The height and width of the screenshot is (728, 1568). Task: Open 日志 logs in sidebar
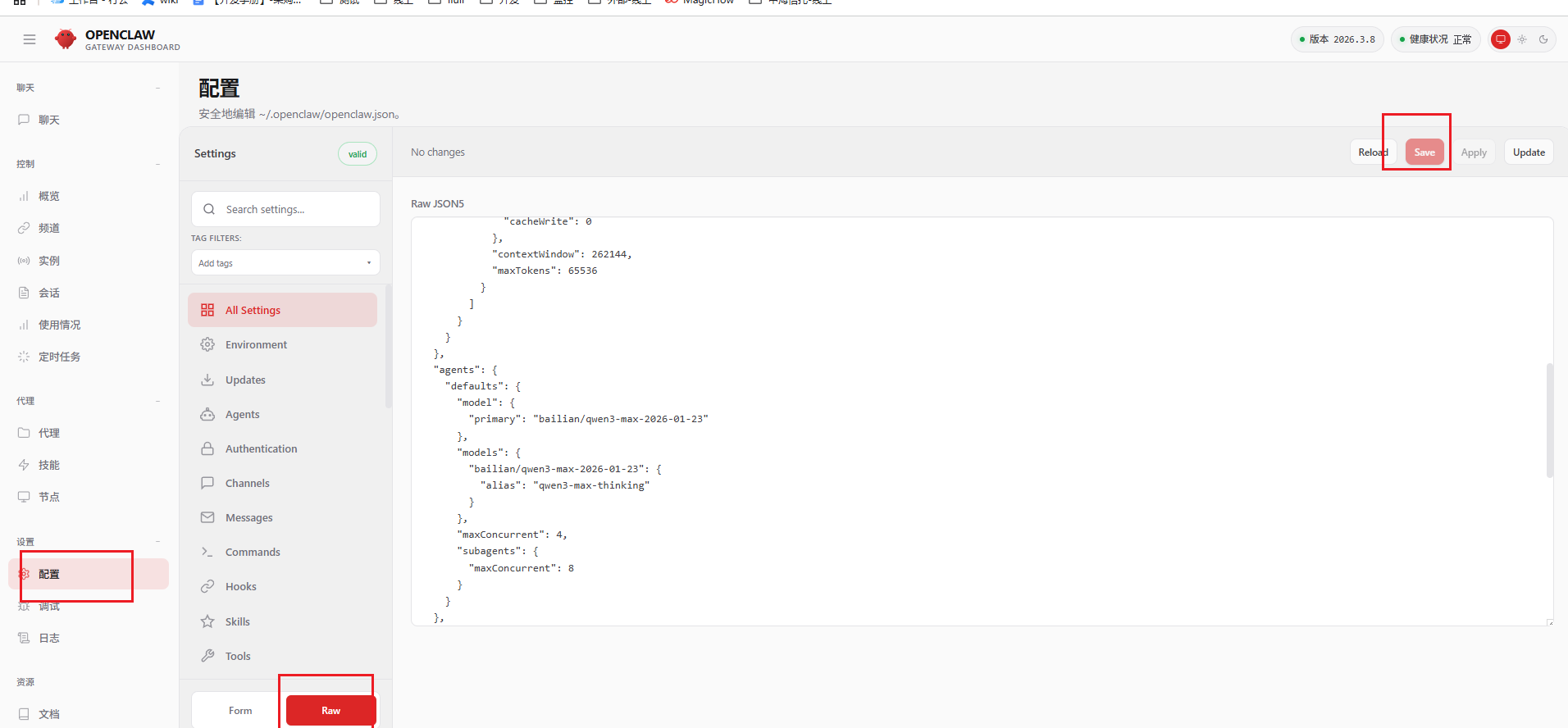(x=89, y=638)
